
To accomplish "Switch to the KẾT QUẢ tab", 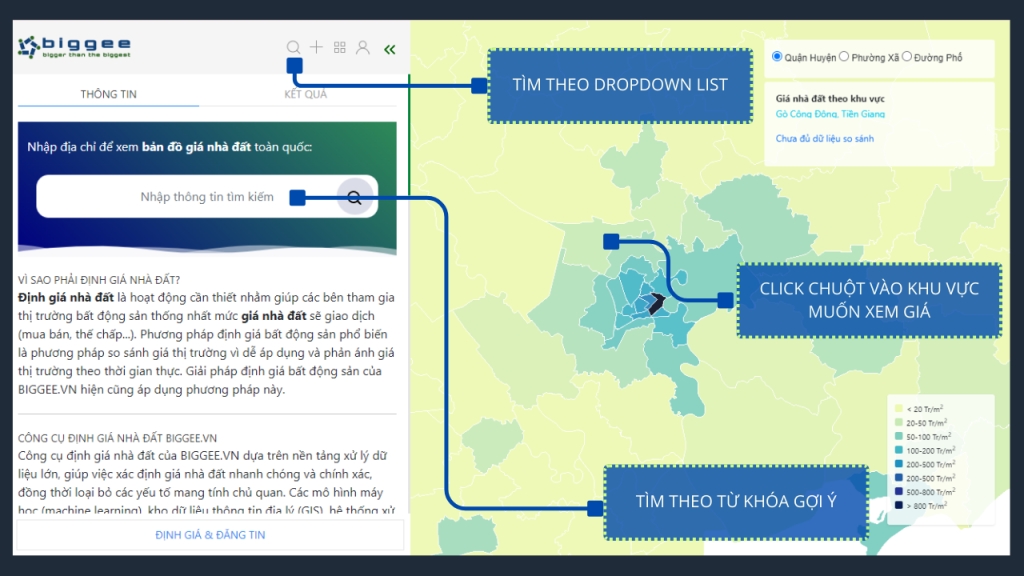I will [x=305, y=94].
